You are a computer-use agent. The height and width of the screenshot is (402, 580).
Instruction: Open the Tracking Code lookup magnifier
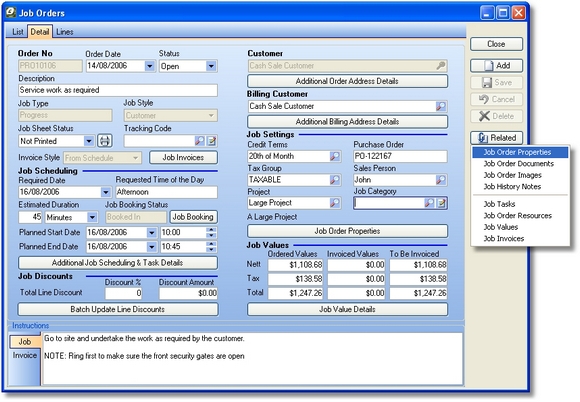click(x=199, y=141)
